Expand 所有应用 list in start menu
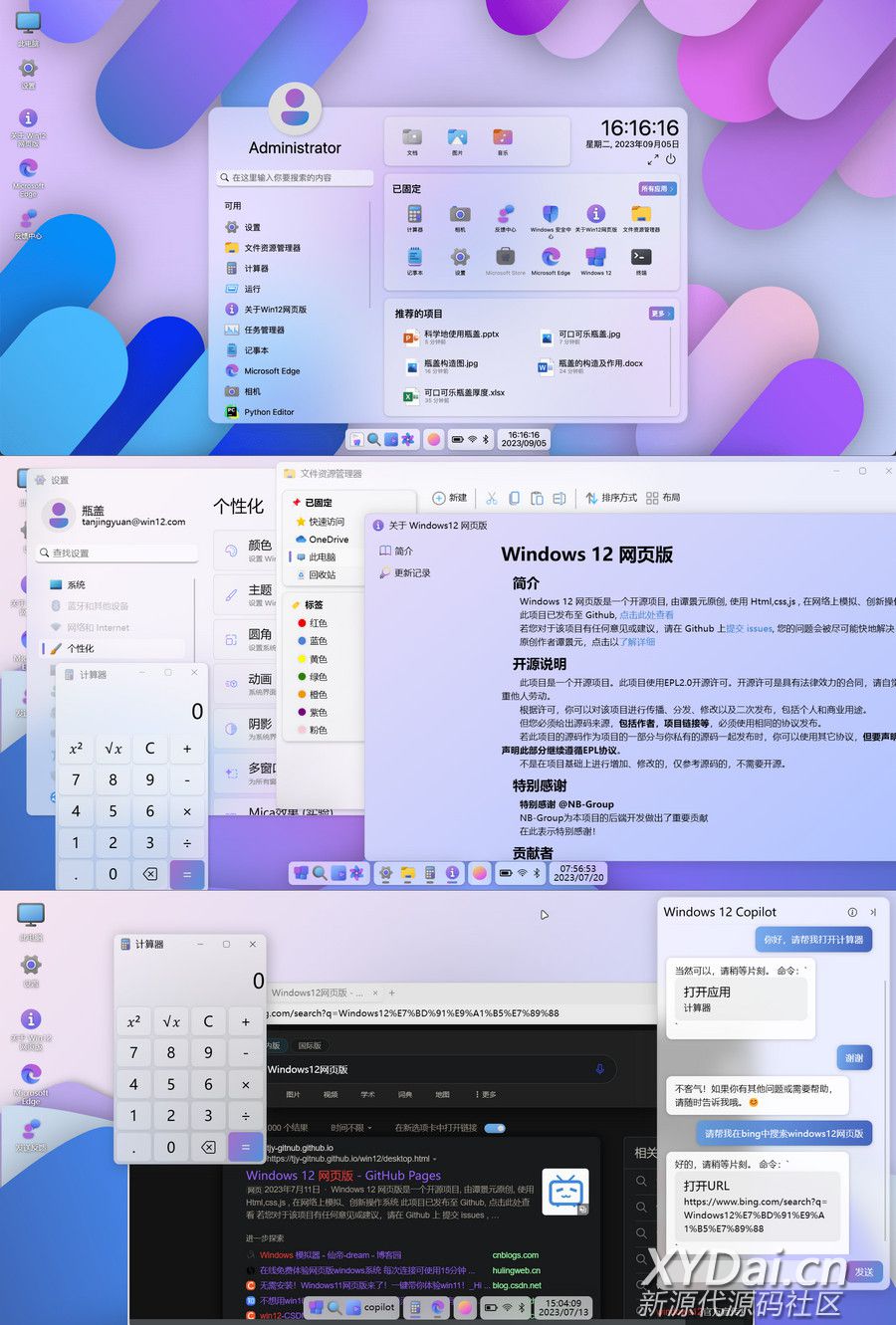Viewport: 896px width, 1325px height. coord(657,188)
